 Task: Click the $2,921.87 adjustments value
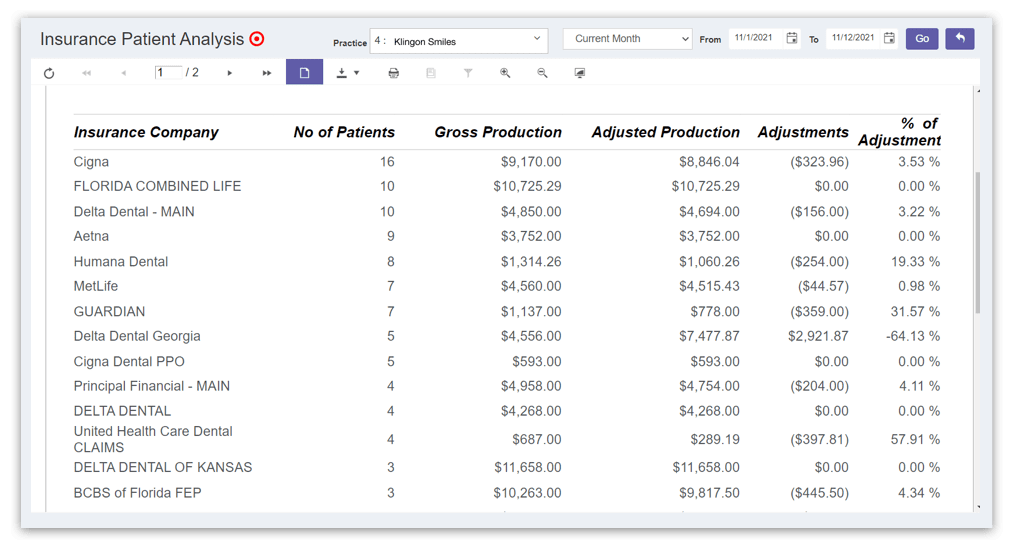pos(818,336)
